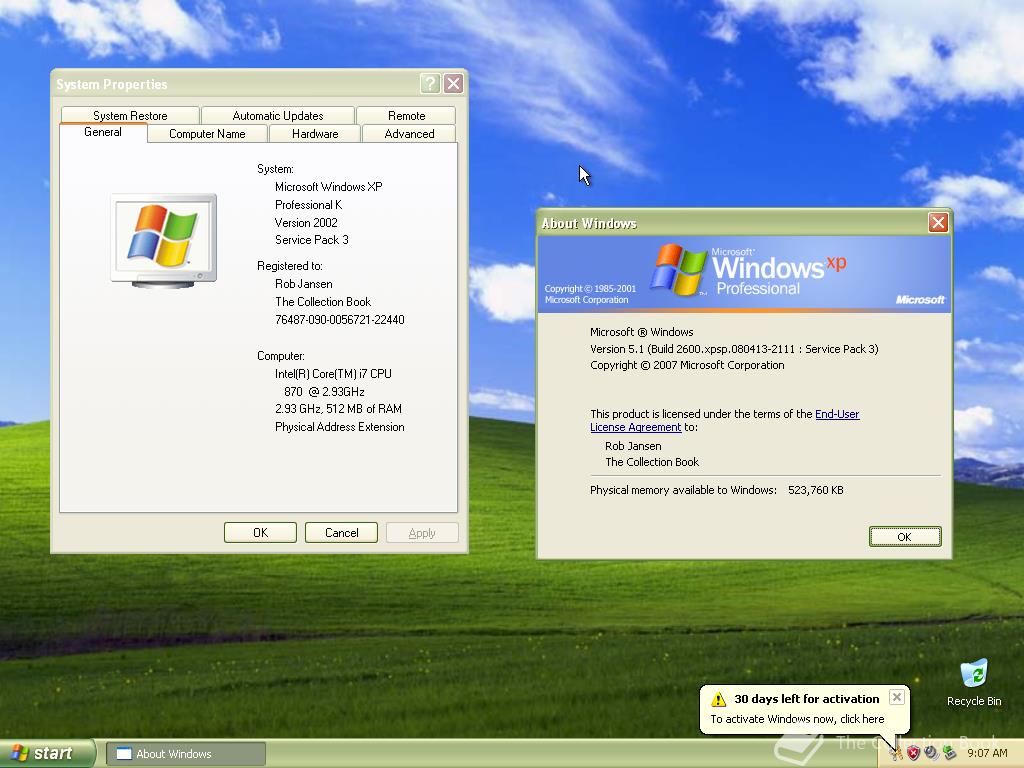Click '2.93 GHz, 512 MB of RAM' text
1024x768 pixels.
(338, 409)
